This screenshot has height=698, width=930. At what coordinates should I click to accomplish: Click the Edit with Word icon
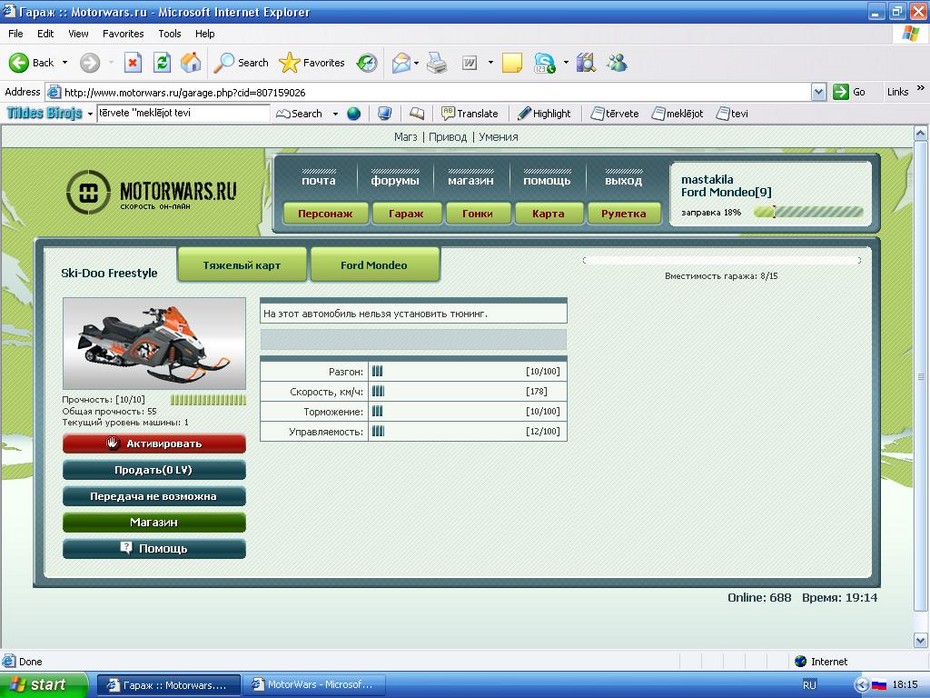(x=469, y=62)
